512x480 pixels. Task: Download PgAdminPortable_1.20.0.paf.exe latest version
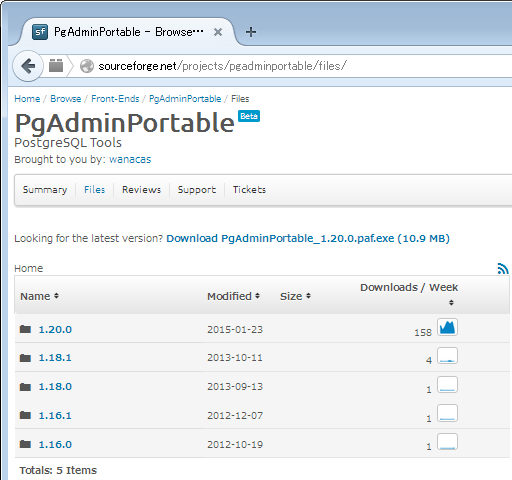308,238
